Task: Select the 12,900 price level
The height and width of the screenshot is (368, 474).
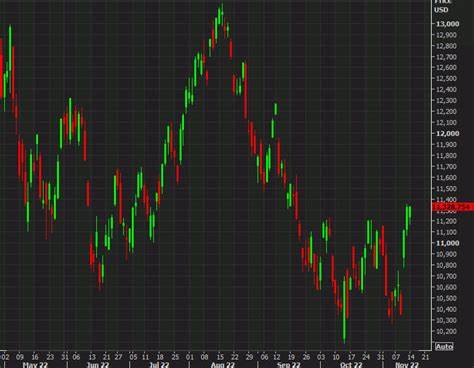Action: pyautogui.click(x=446, y=35)
